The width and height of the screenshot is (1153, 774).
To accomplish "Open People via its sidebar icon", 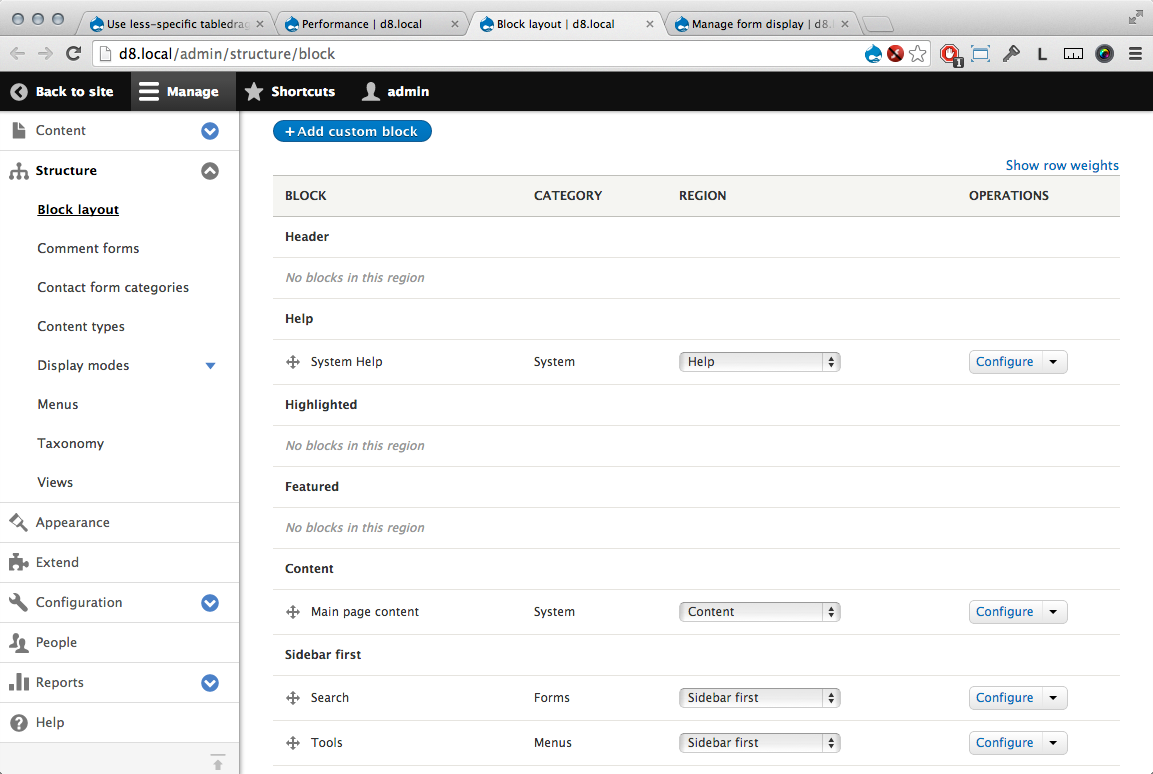I will (17, 642).
